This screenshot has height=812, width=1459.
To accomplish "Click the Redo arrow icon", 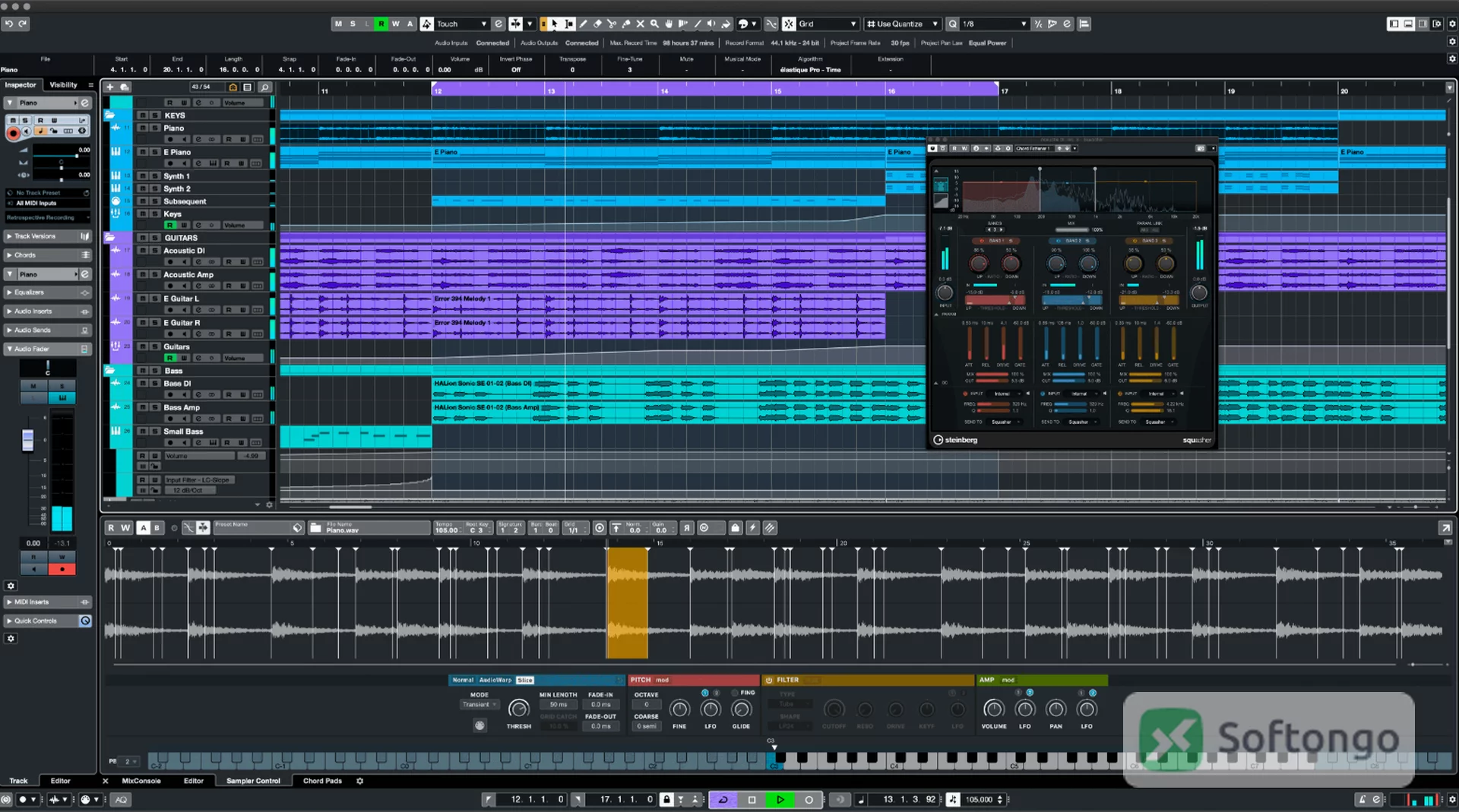I will [x=23, y=24].
